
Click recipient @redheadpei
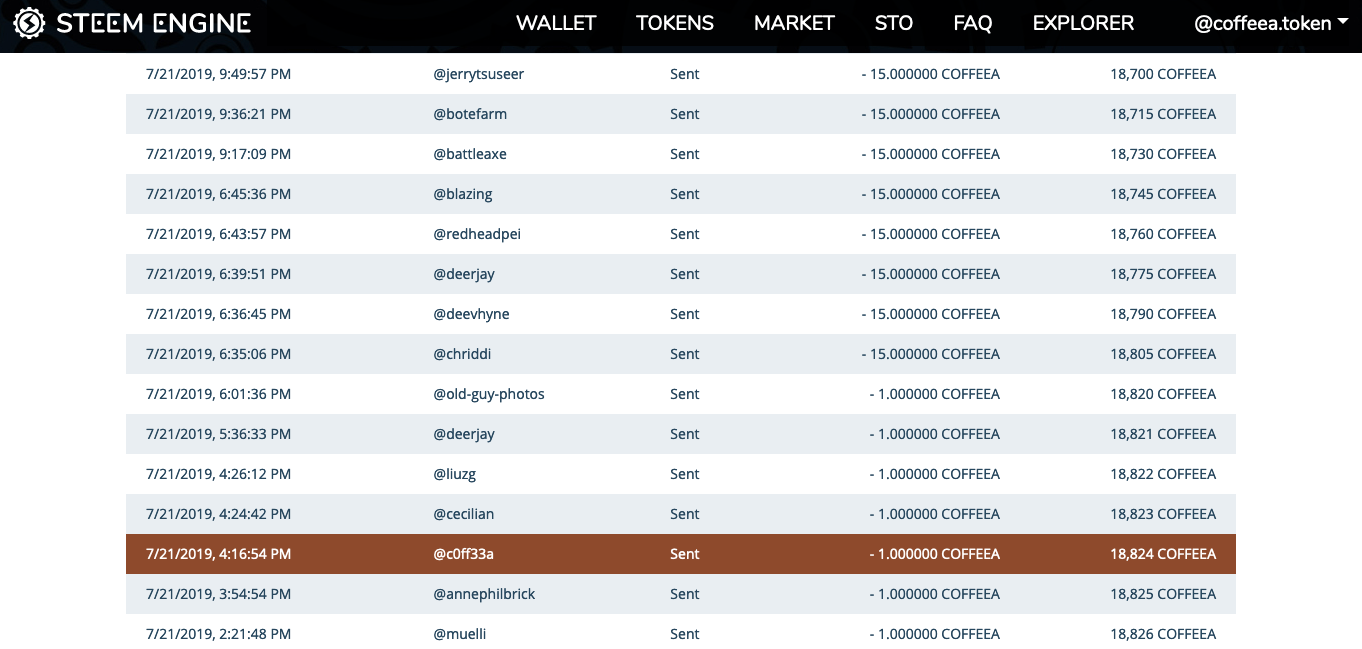477,234
